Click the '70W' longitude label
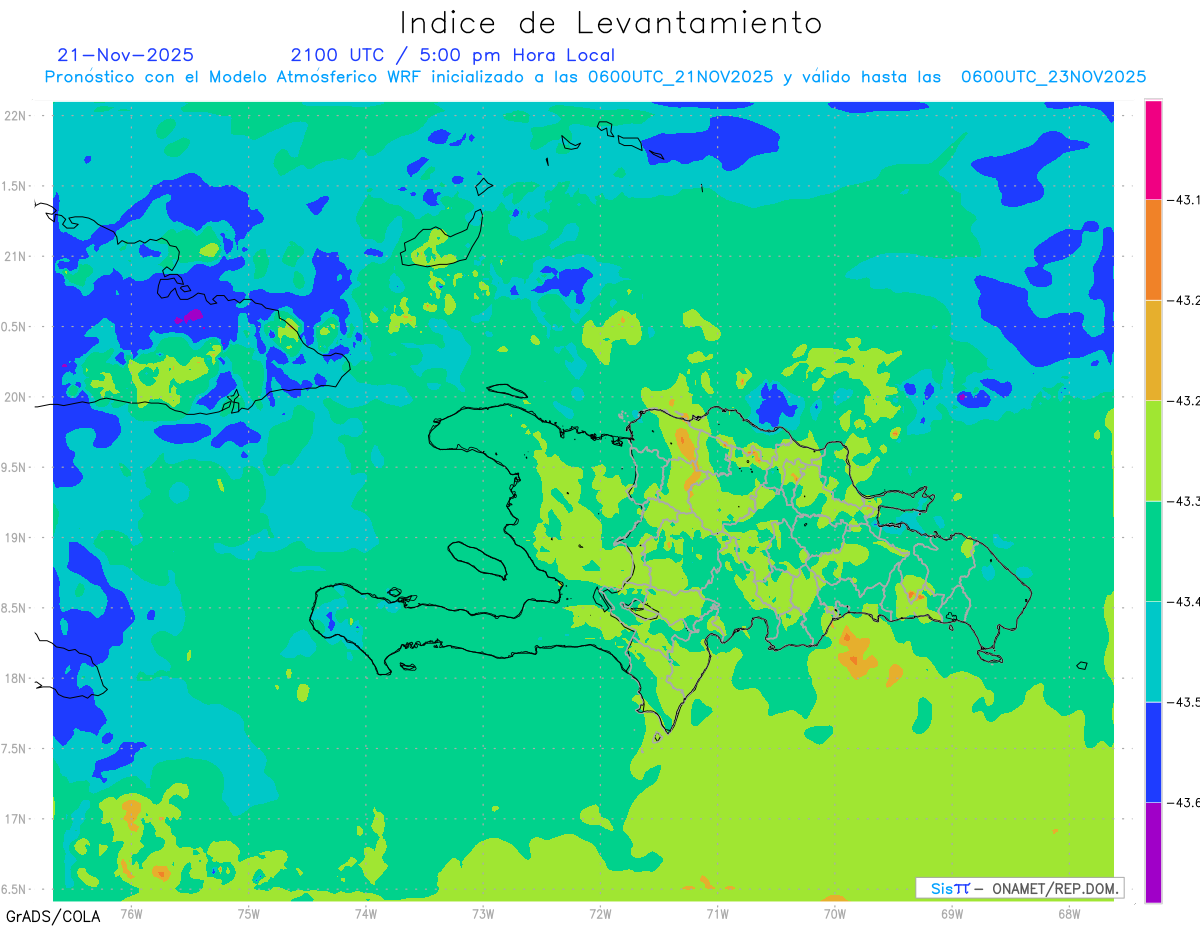The image size is (1200, 927). point(834,912)
